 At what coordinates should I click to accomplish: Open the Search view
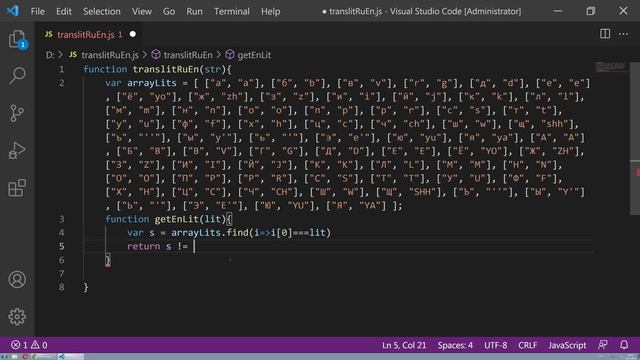tap(17, 76)
